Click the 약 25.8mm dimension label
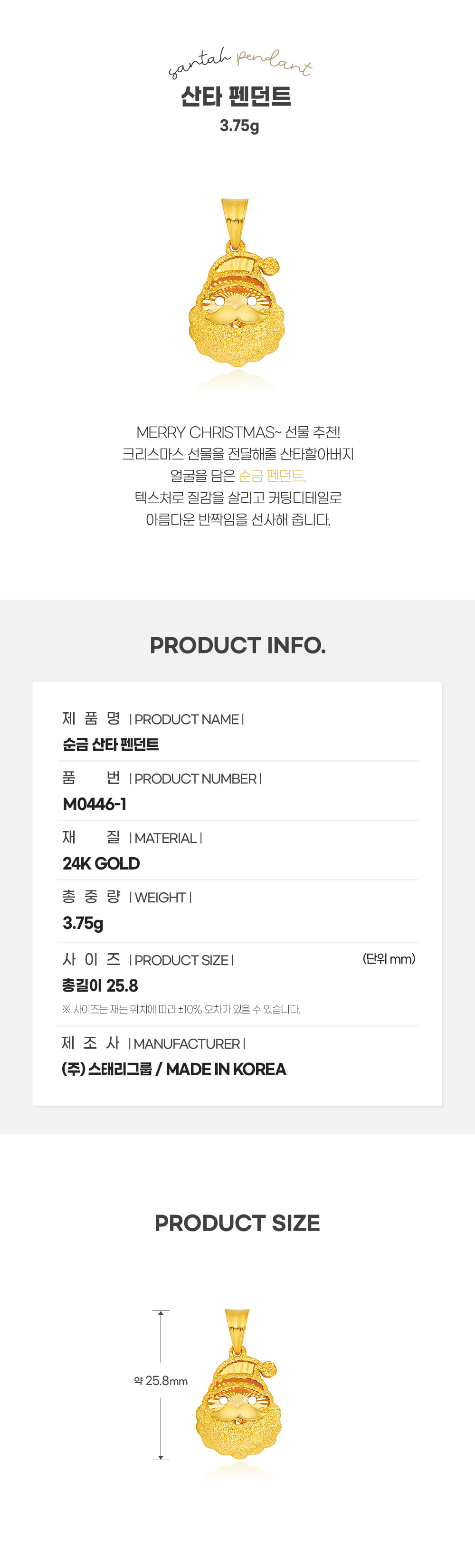This screenshot has width=475, height=1568. (x=161, y=1380)
